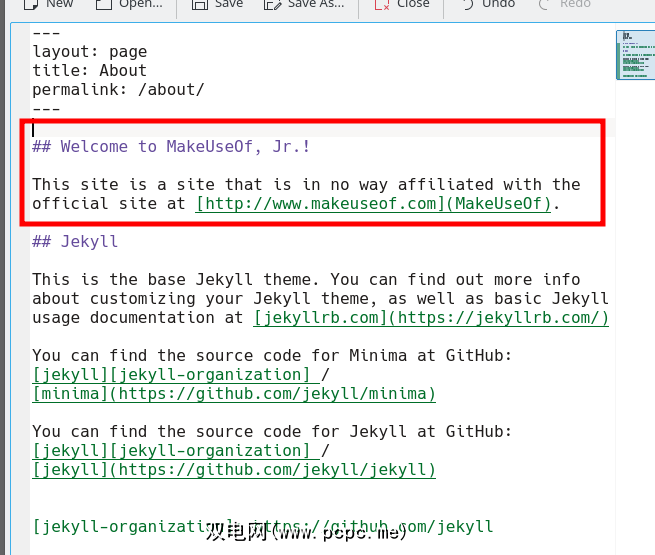Screen dimensions: 655x555
Task: Click the Open folder icon
Action: (x=104, y=4)
